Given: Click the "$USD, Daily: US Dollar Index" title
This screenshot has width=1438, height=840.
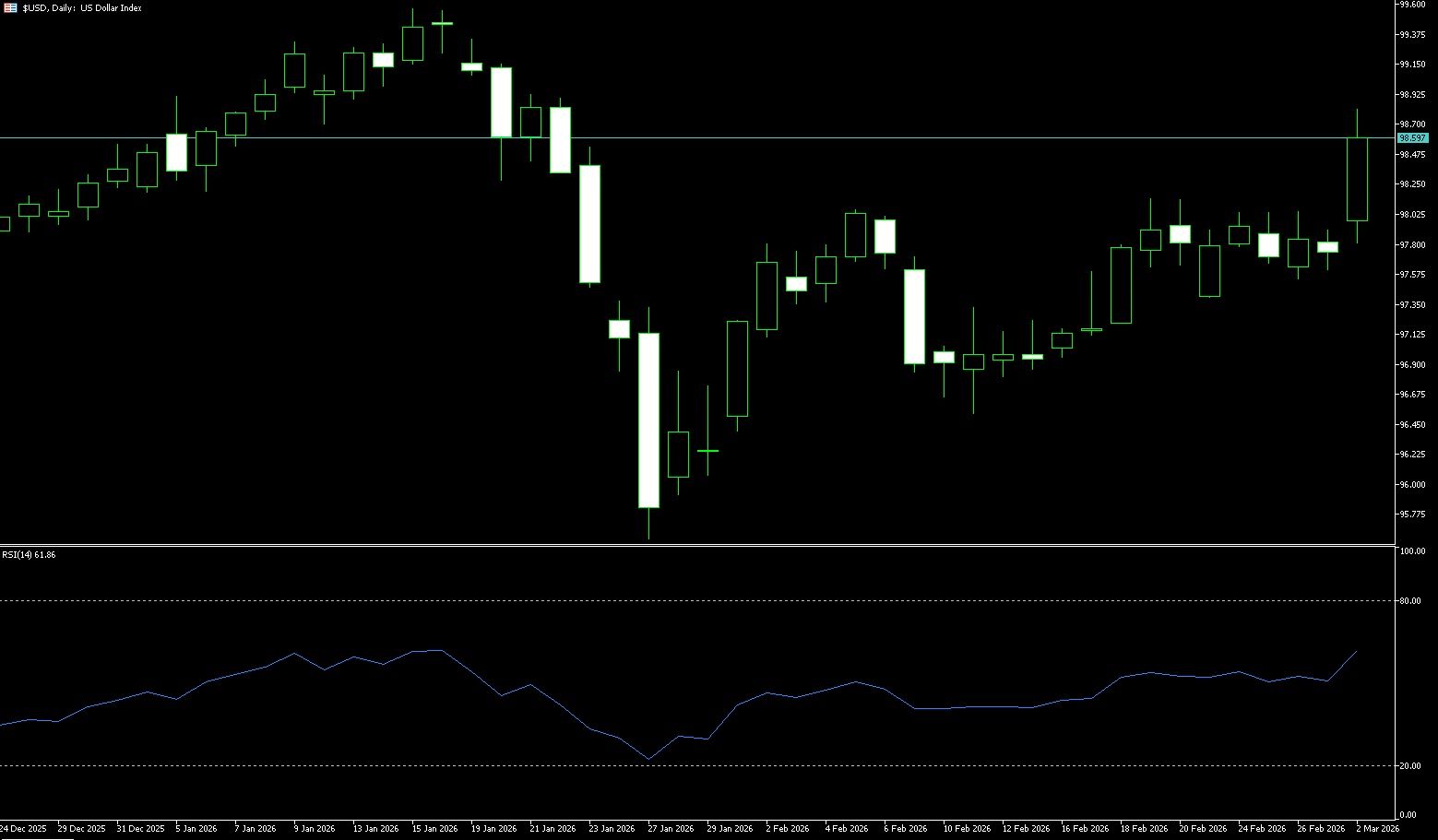Looking at the screenshot, I should pyautogui.click(x=82, y=8).
